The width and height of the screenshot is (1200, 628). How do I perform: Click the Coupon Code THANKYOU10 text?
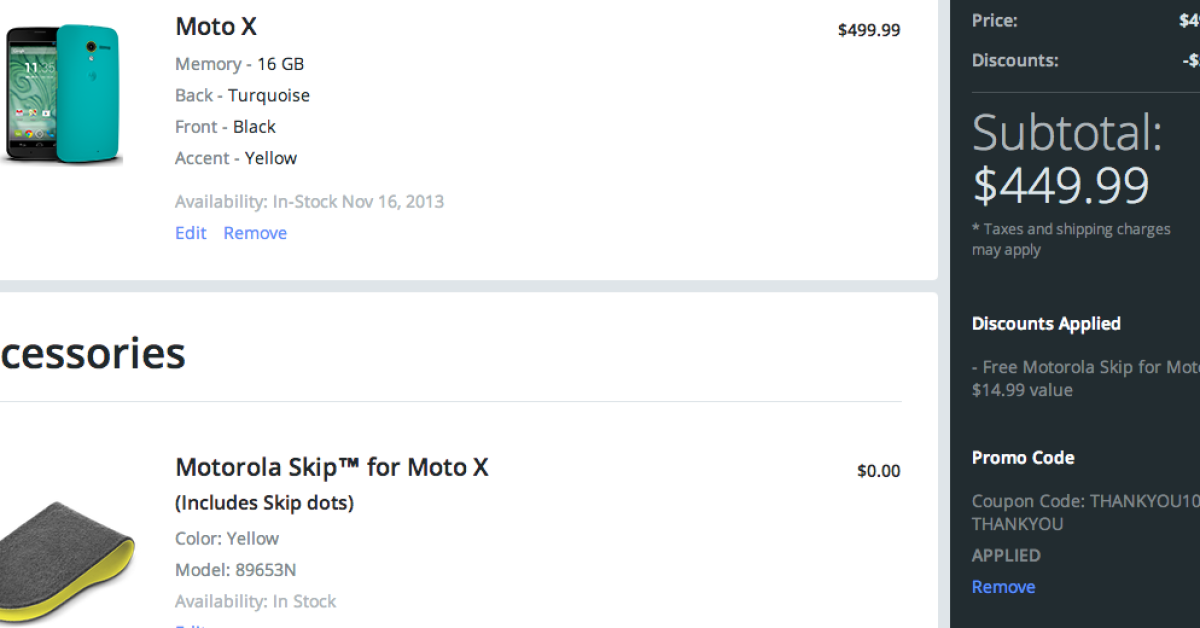coord(1084,501)
